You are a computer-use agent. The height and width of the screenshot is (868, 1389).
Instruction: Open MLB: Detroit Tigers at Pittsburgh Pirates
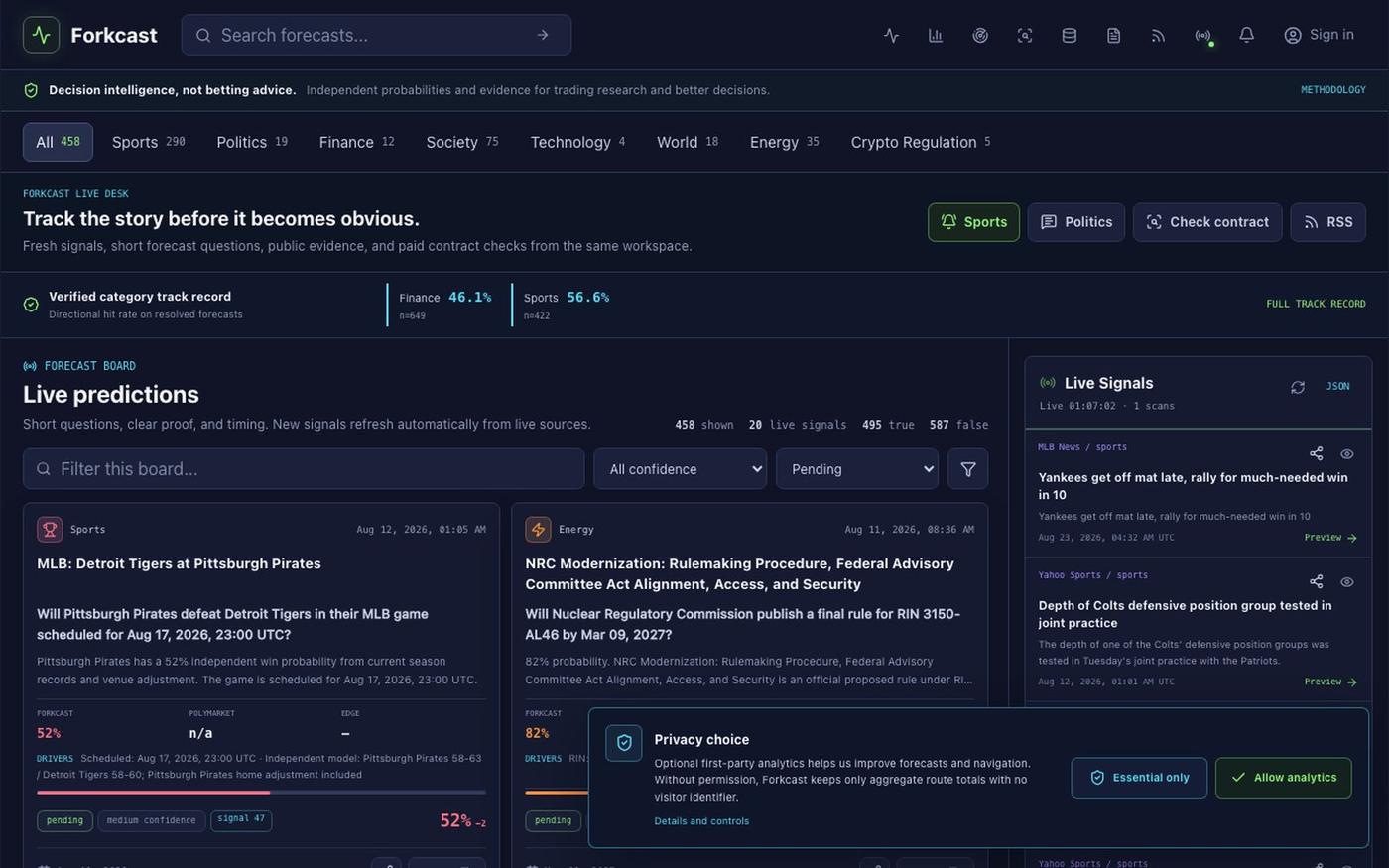(x=179, y=563)
